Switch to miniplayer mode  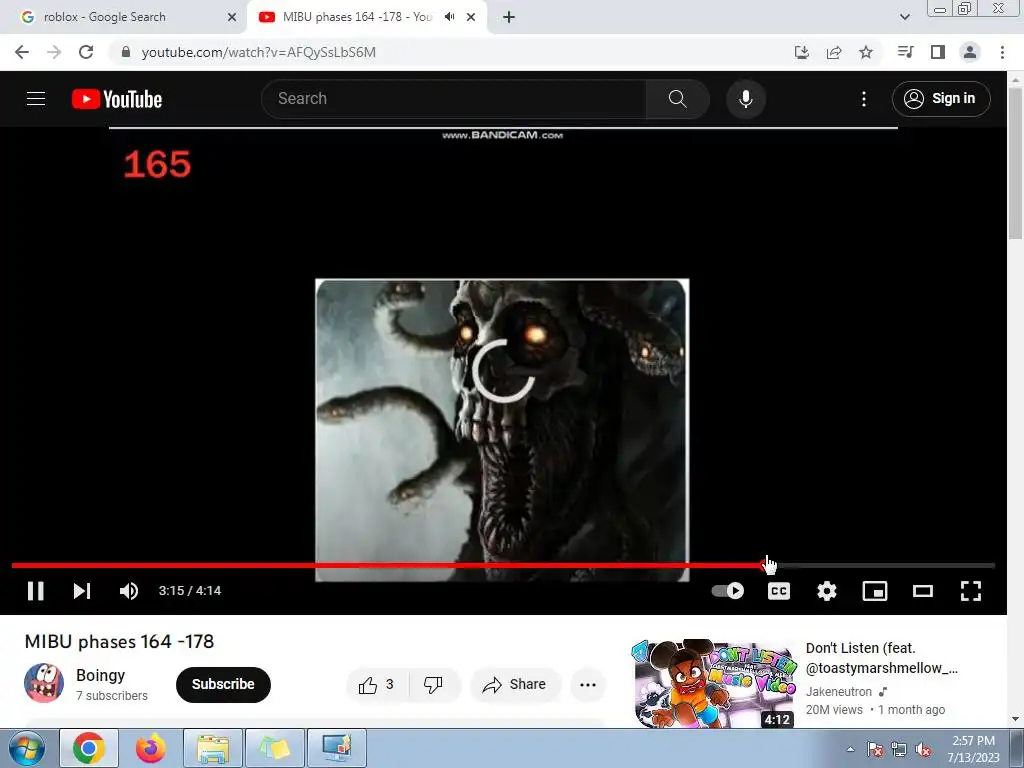click(874, 591)
